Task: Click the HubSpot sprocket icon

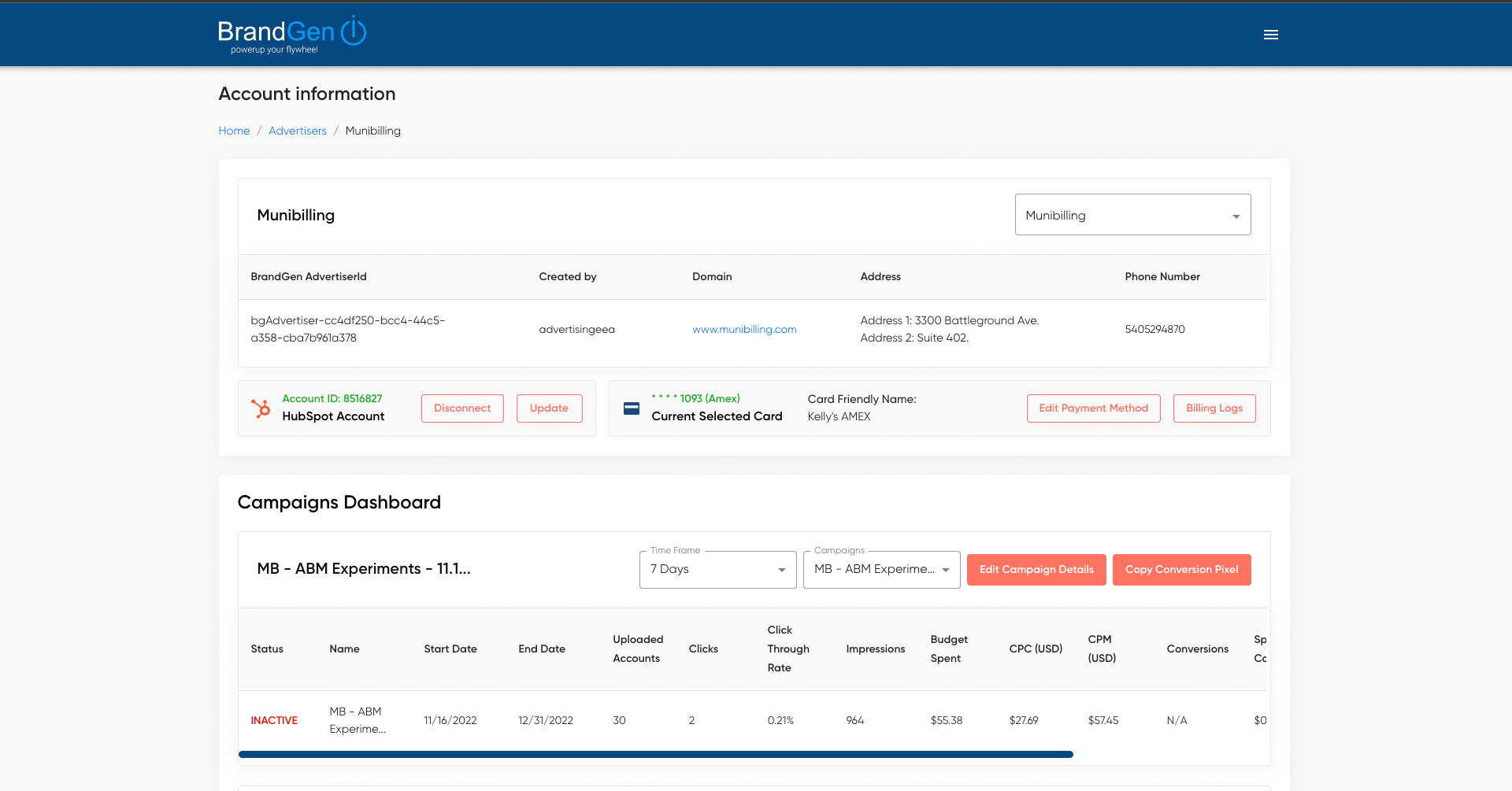Action: 261,408
